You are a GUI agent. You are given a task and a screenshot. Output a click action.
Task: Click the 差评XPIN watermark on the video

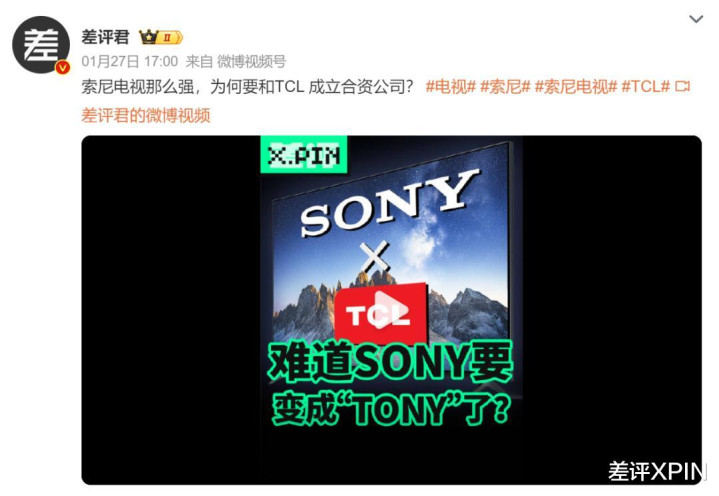pyautogui.click(x=654, y=471)
